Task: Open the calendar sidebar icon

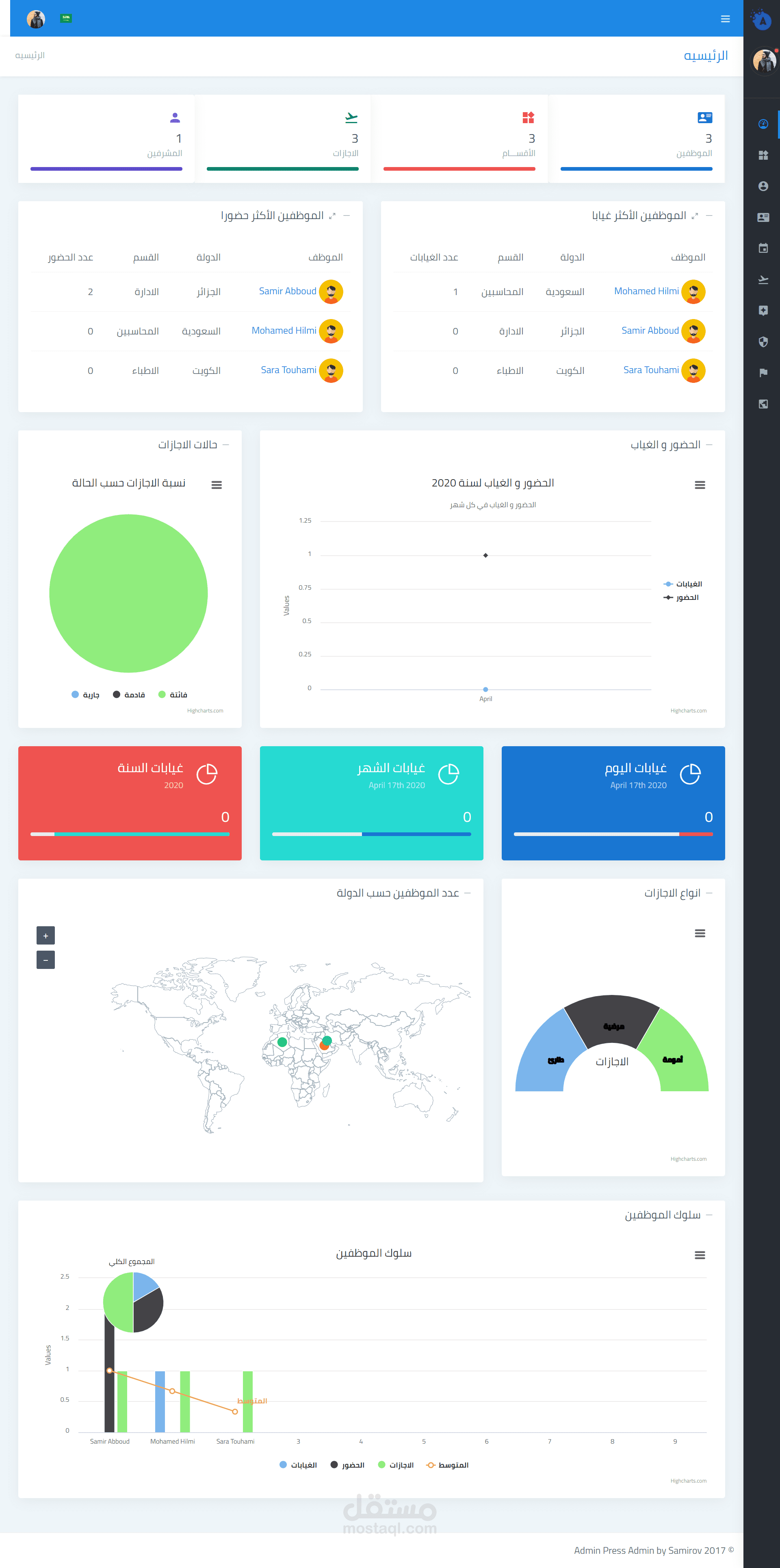Action: coord(763,248)
